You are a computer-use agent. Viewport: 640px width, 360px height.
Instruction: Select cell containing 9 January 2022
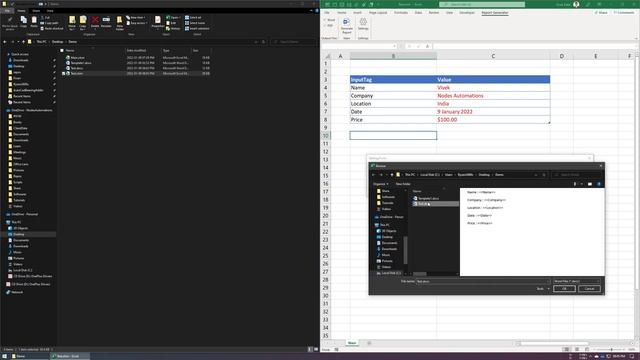[x=493, y=111]
